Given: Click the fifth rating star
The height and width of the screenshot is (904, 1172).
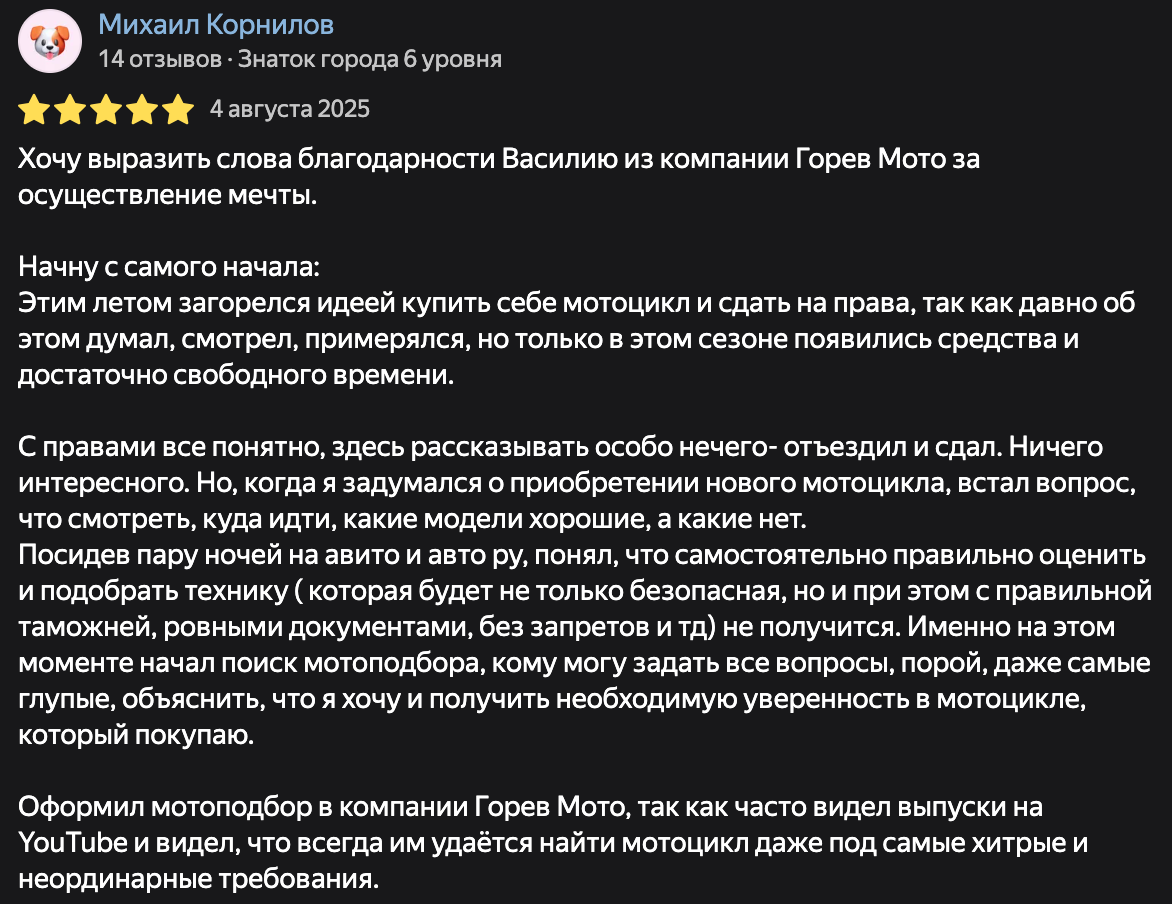Looking at the screenshot, I should [178, 109].
